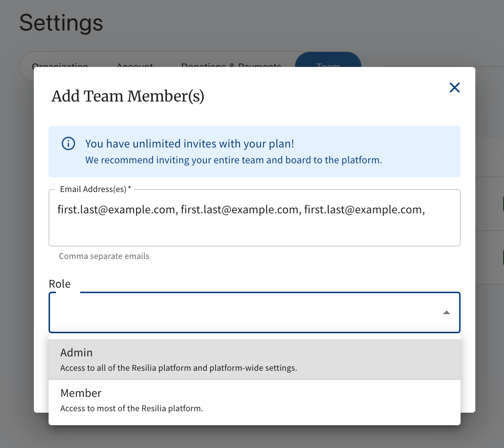Click 'You have unlimited invites with your plan!' text
Screen dimensions: 504x448
[189, 144]
